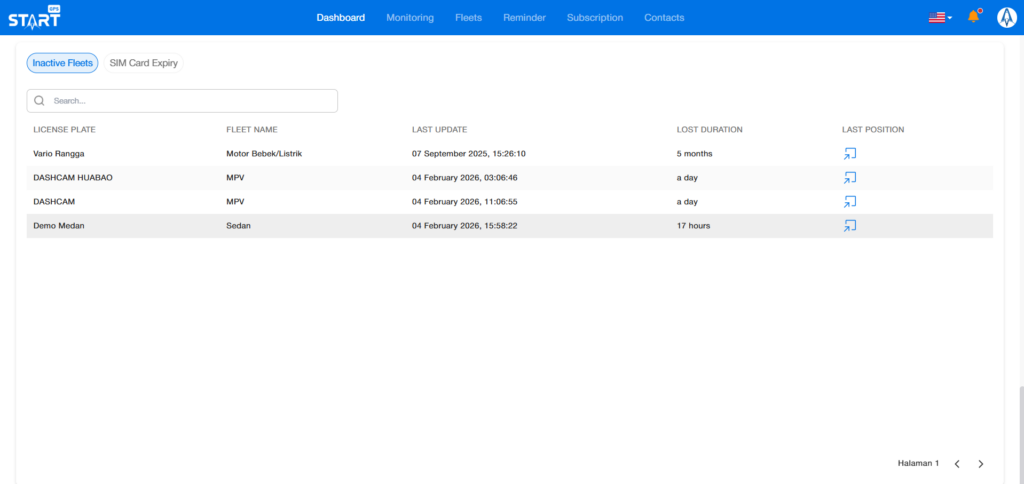Go to previous page arrow
This screenshot has width=1024, height=484.
[957, 464]
